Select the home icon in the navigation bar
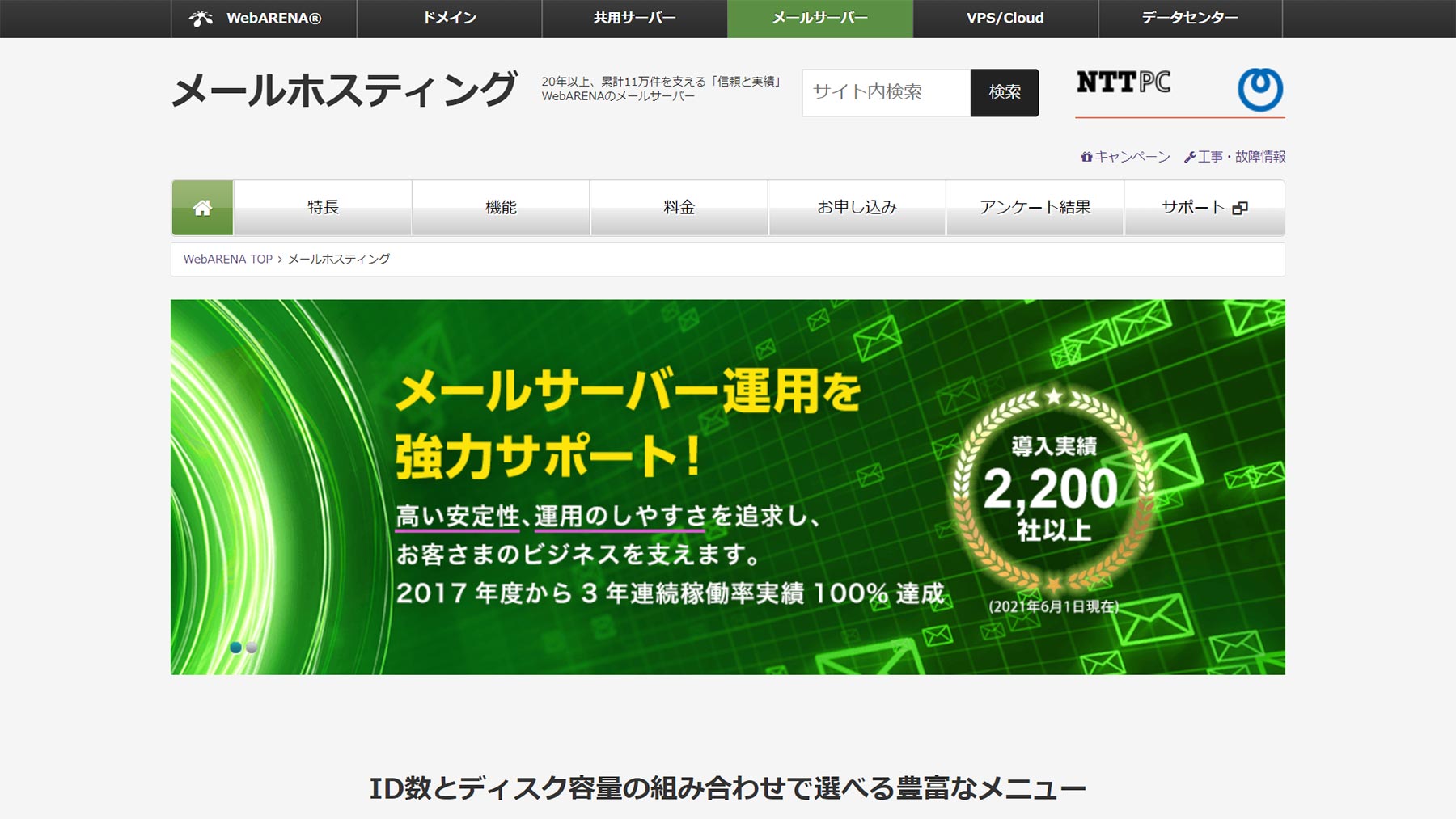The width and height of the screenshot is (1456, 819). point(201,206)
